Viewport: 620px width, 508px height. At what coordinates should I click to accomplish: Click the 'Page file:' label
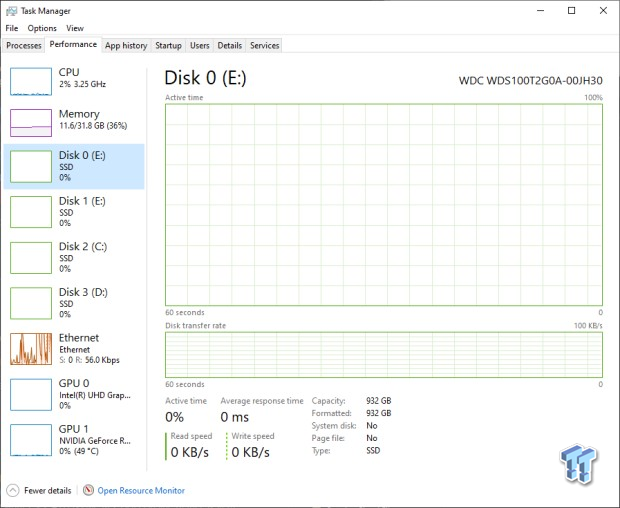pyautogui.click(x=328, y=438)
